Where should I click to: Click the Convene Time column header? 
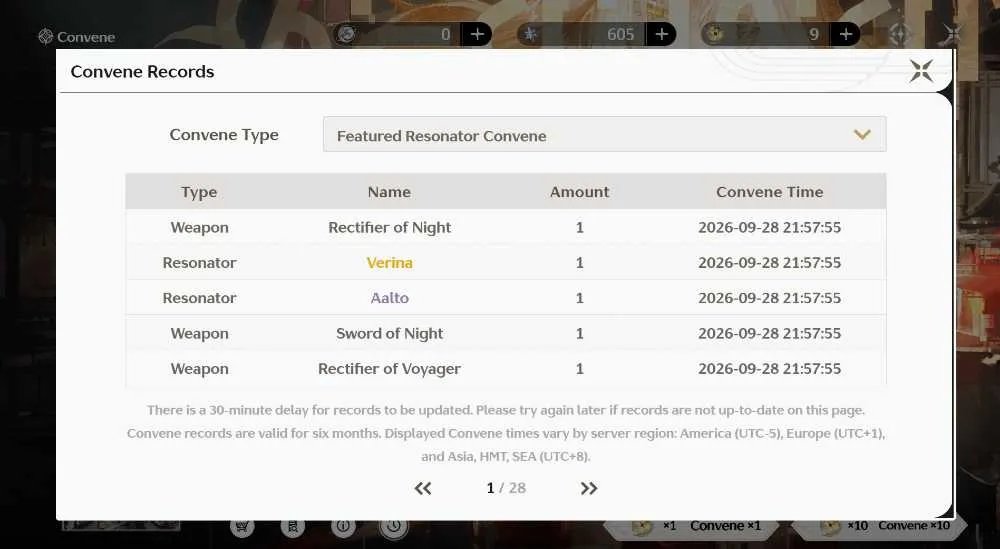[770, 192]
